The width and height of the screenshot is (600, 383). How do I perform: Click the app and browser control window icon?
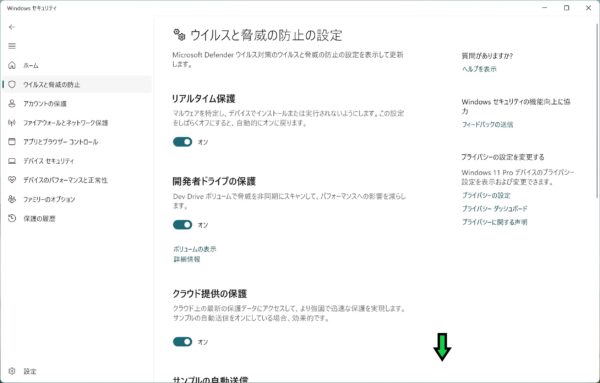(12, 142)
